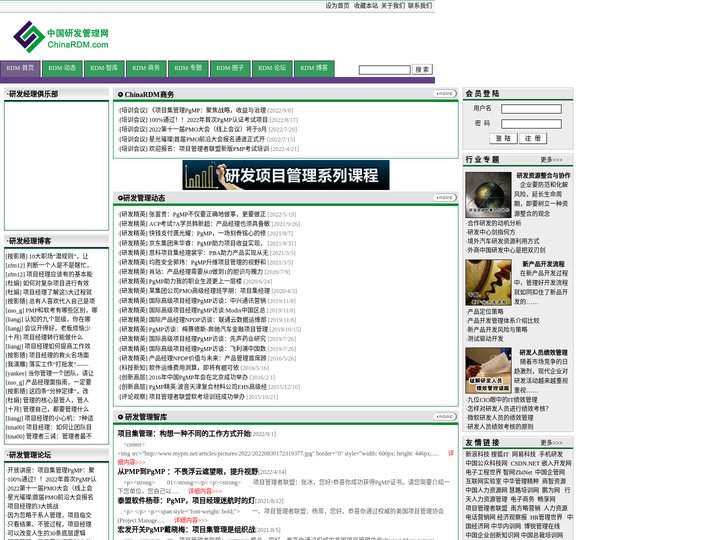Open 产品定位策略 link
The image size is (720, 540).
[485, 311]
